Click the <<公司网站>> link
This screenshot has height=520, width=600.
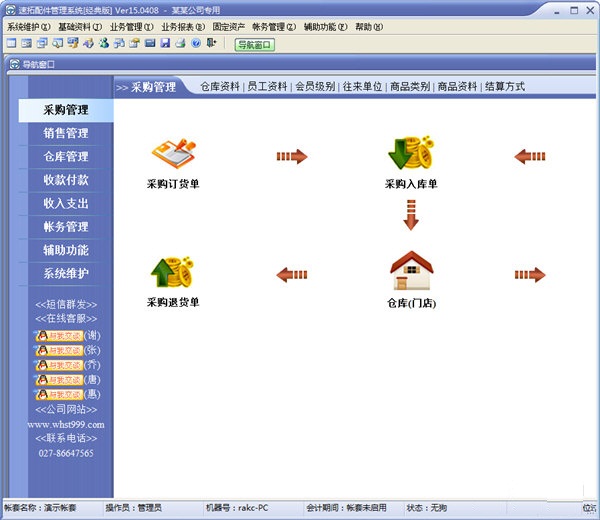click(x=66, y=409)
